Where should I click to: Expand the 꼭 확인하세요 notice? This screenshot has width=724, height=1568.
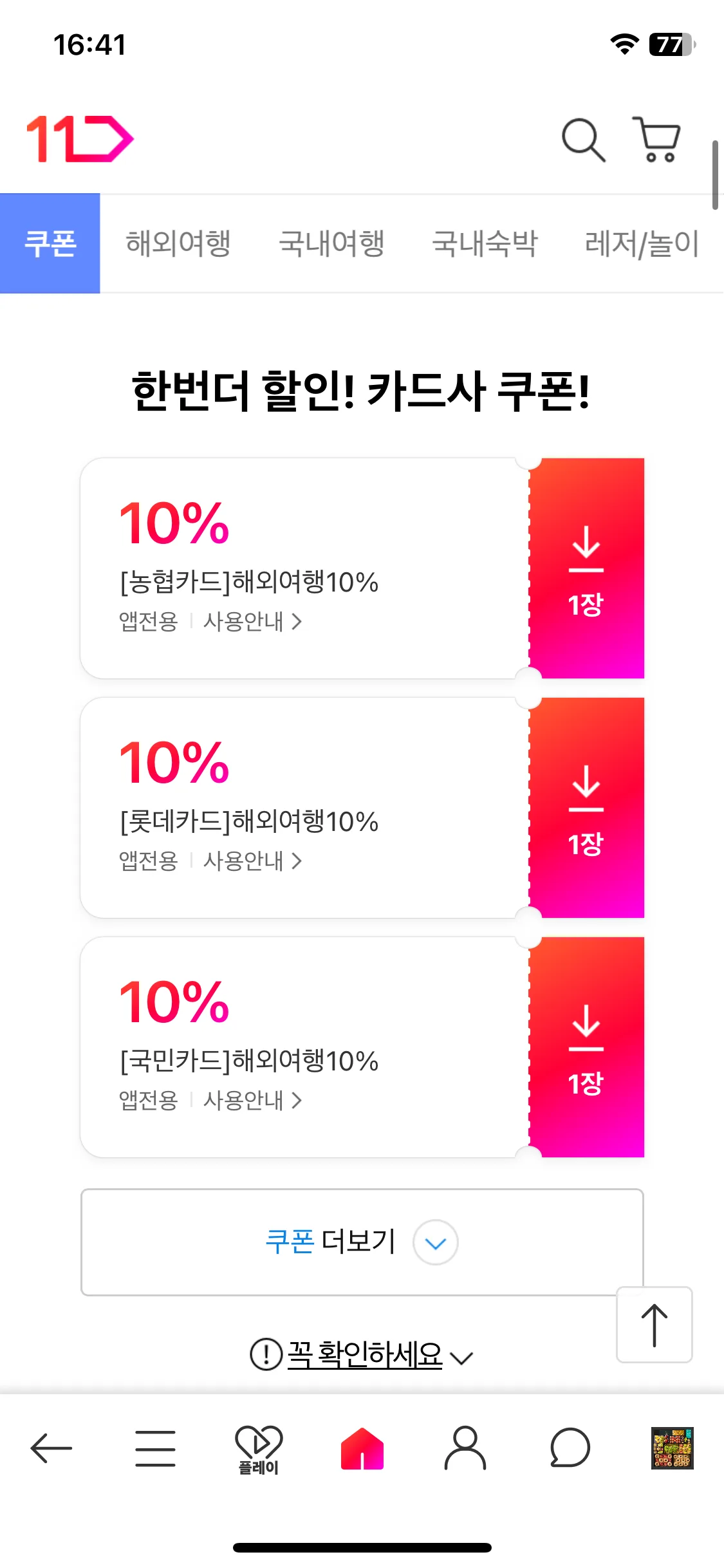coord(362,1355)
